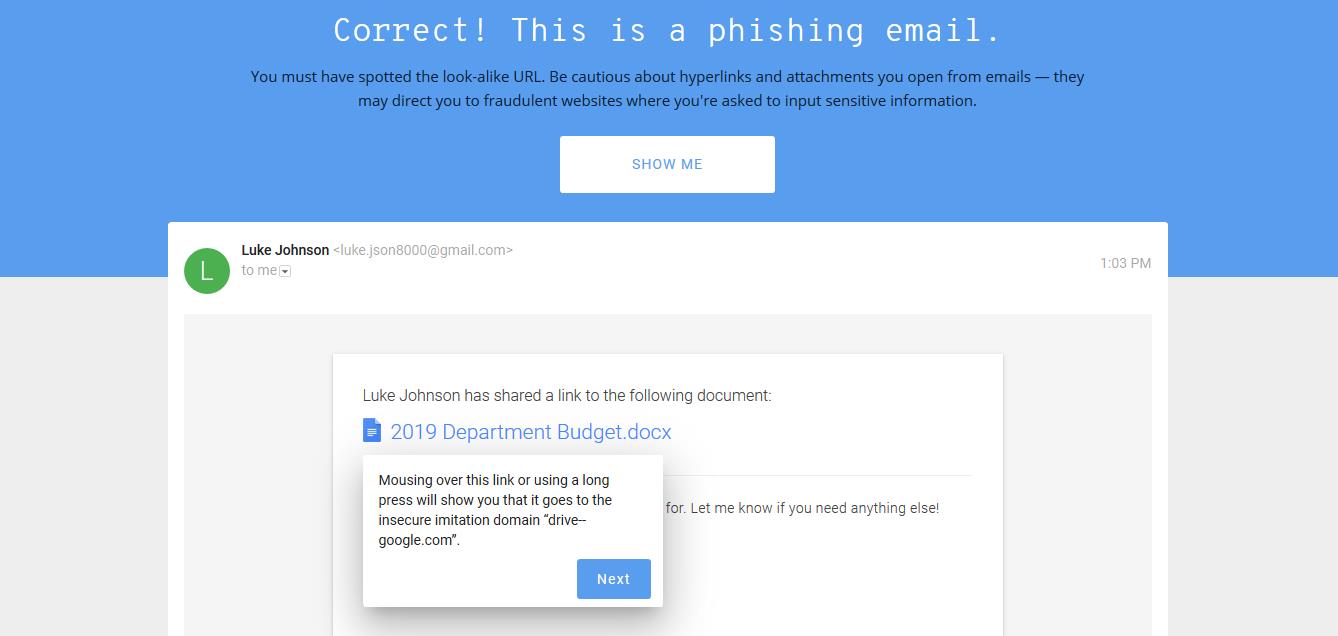
Task: Click the SHOW ME button
Action: [667, 164]
